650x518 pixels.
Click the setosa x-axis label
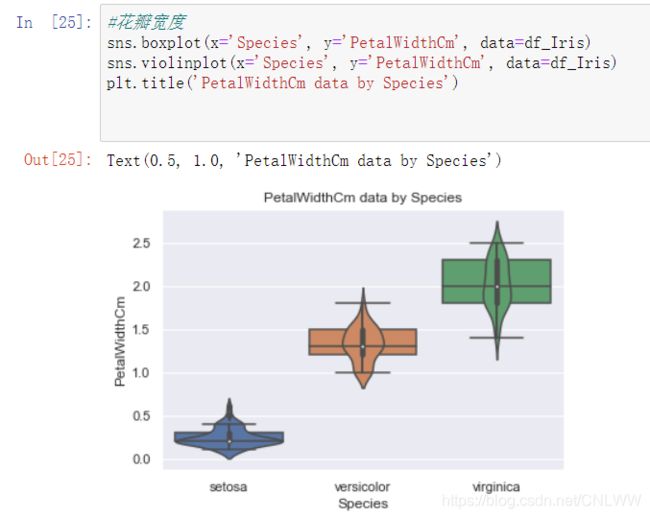tap(228, 487)
